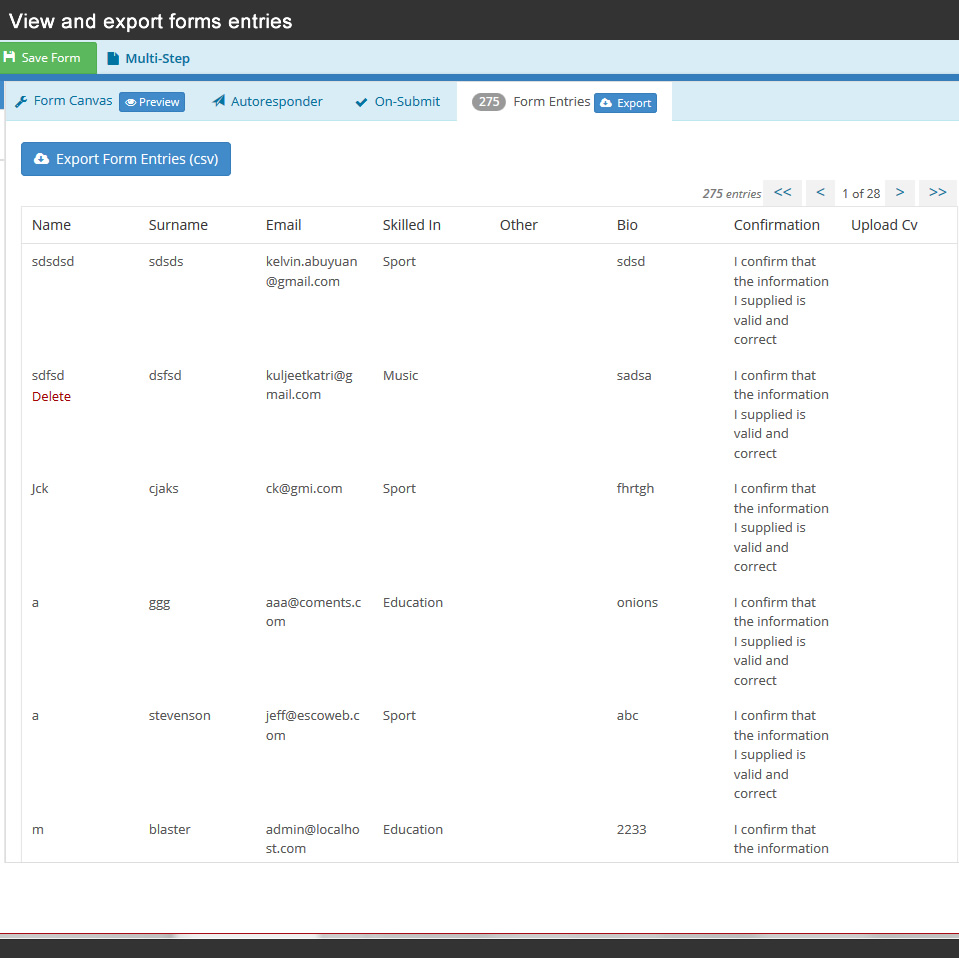959x958 pixels.
Task: Switch to the On-Submit tab
Action: [398, 102]
